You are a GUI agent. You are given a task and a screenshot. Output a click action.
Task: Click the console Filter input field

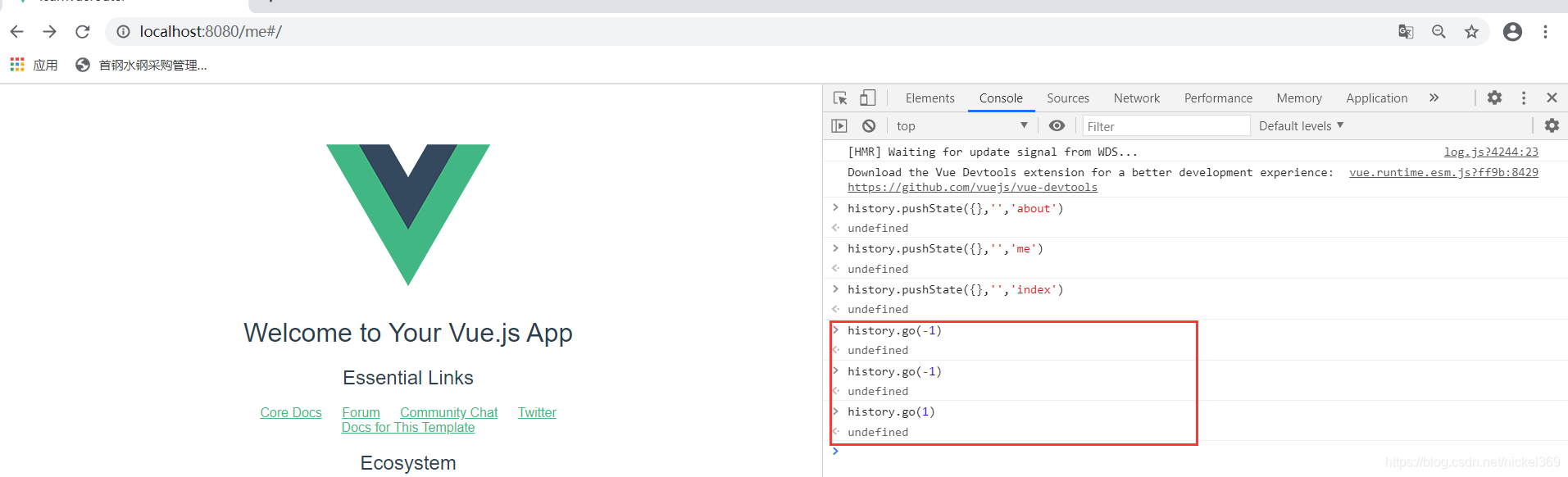[x=1166, y=125]
